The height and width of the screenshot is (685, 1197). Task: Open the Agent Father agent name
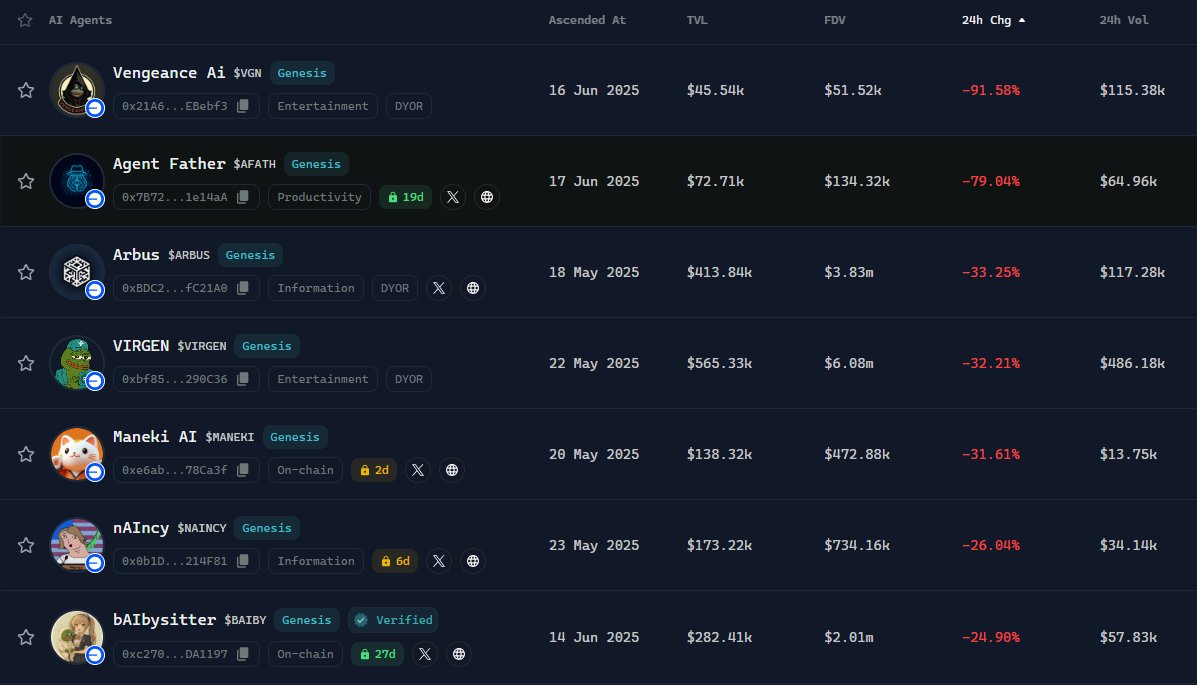[x=169, y=163]
